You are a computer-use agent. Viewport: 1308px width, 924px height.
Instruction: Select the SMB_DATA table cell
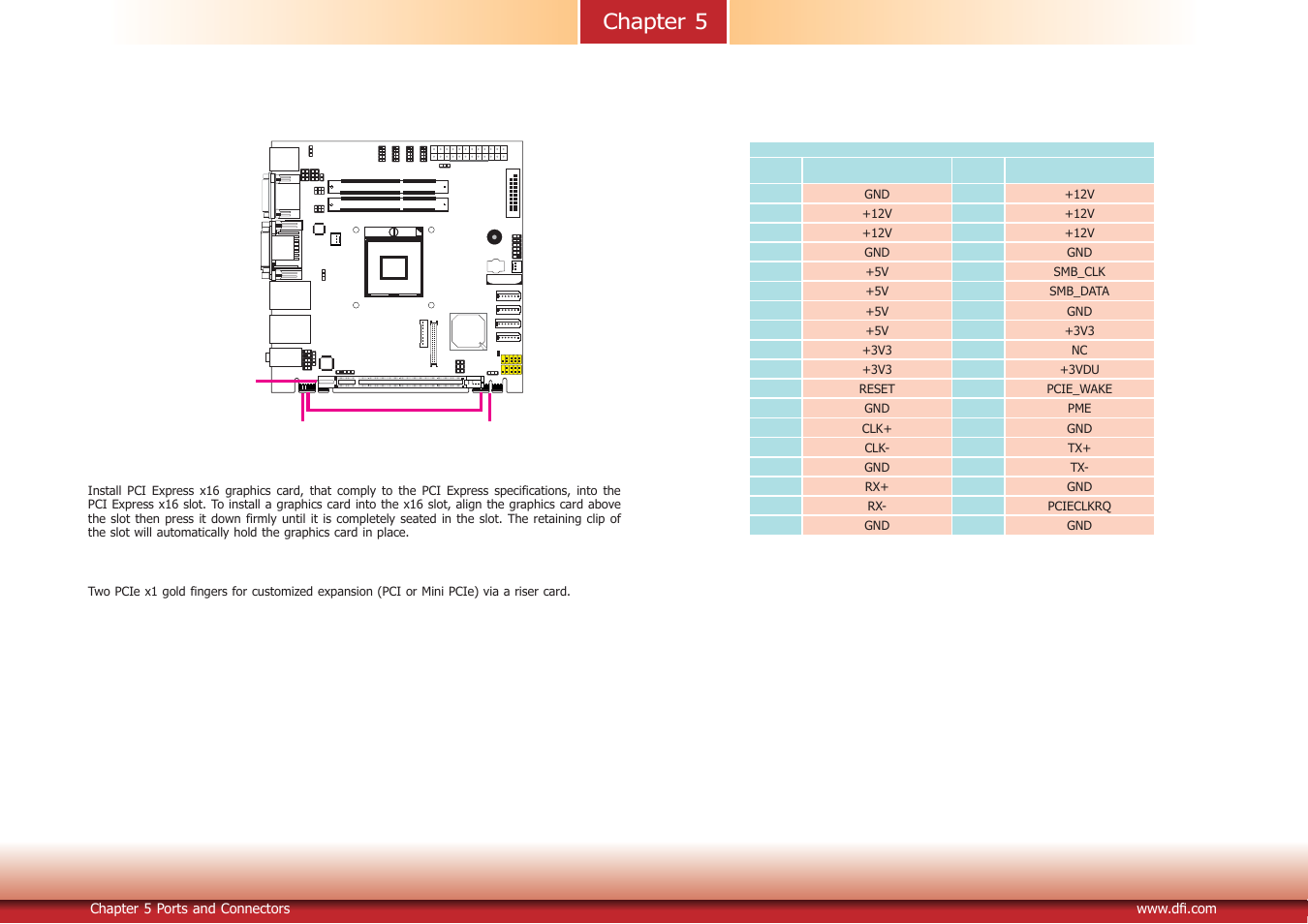(x=1079, y=292)
